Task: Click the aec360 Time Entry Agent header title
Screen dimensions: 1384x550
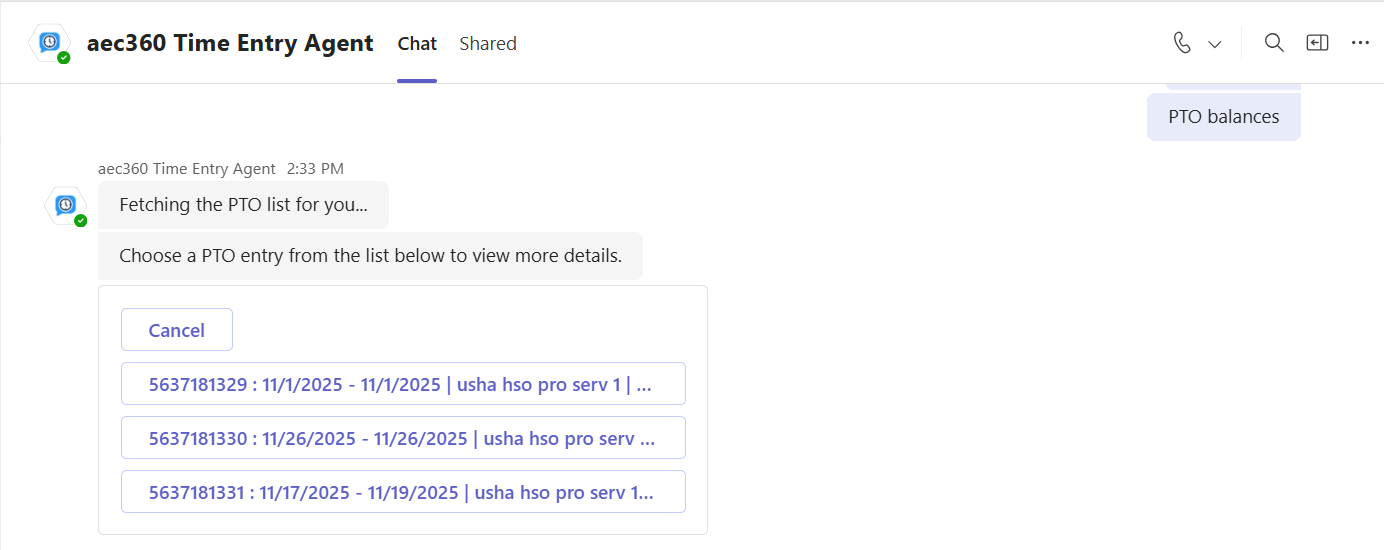Action: coord(230,44)
